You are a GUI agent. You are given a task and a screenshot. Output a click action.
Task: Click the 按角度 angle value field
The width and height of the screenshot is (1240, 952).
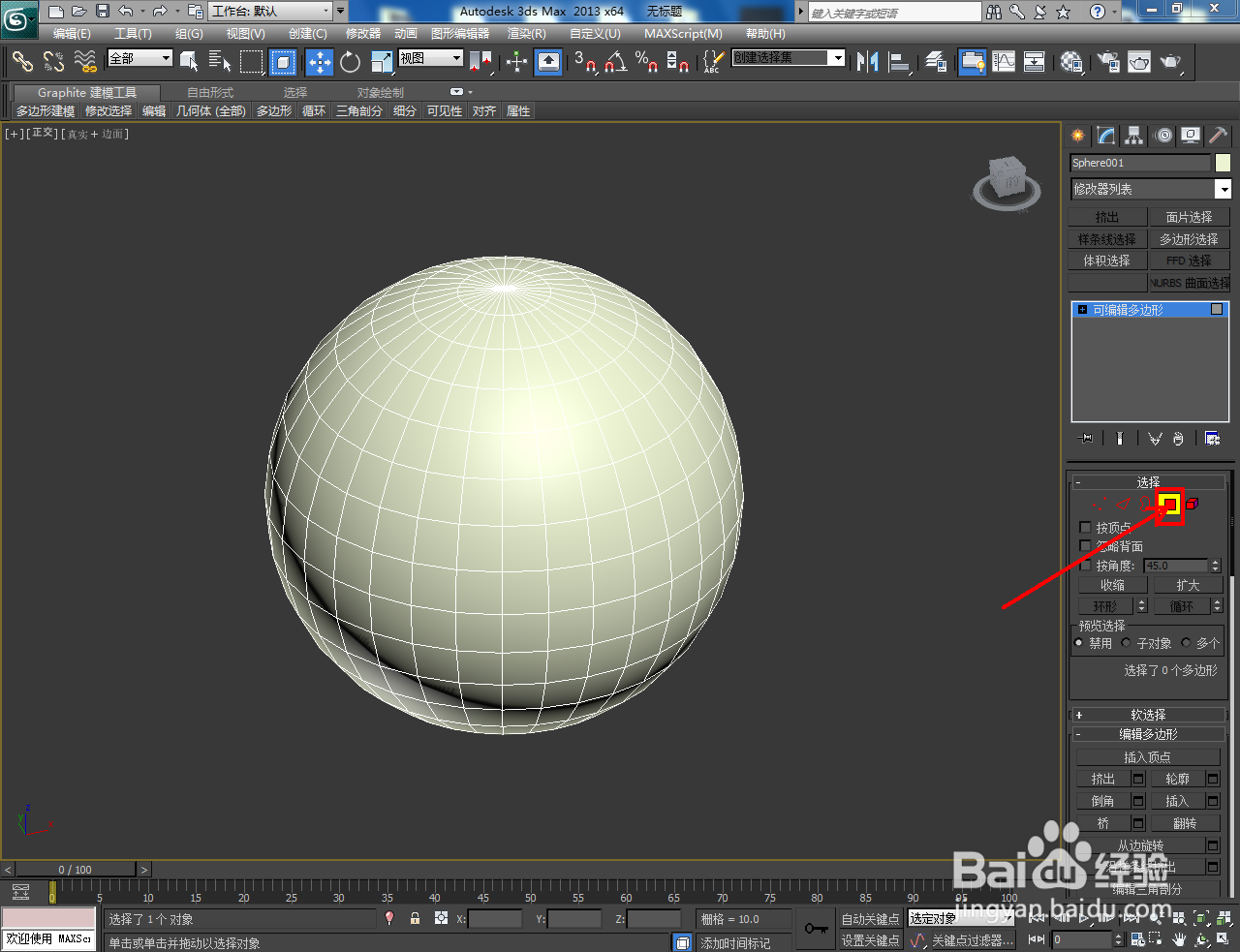(x=1177, y=565)
